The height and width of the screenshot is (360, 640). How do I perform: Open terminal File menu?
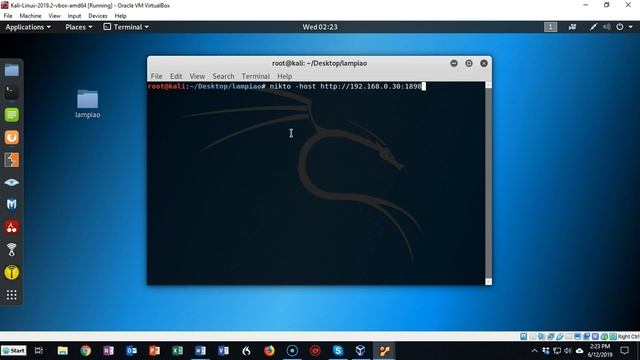[x=156, y=76]
